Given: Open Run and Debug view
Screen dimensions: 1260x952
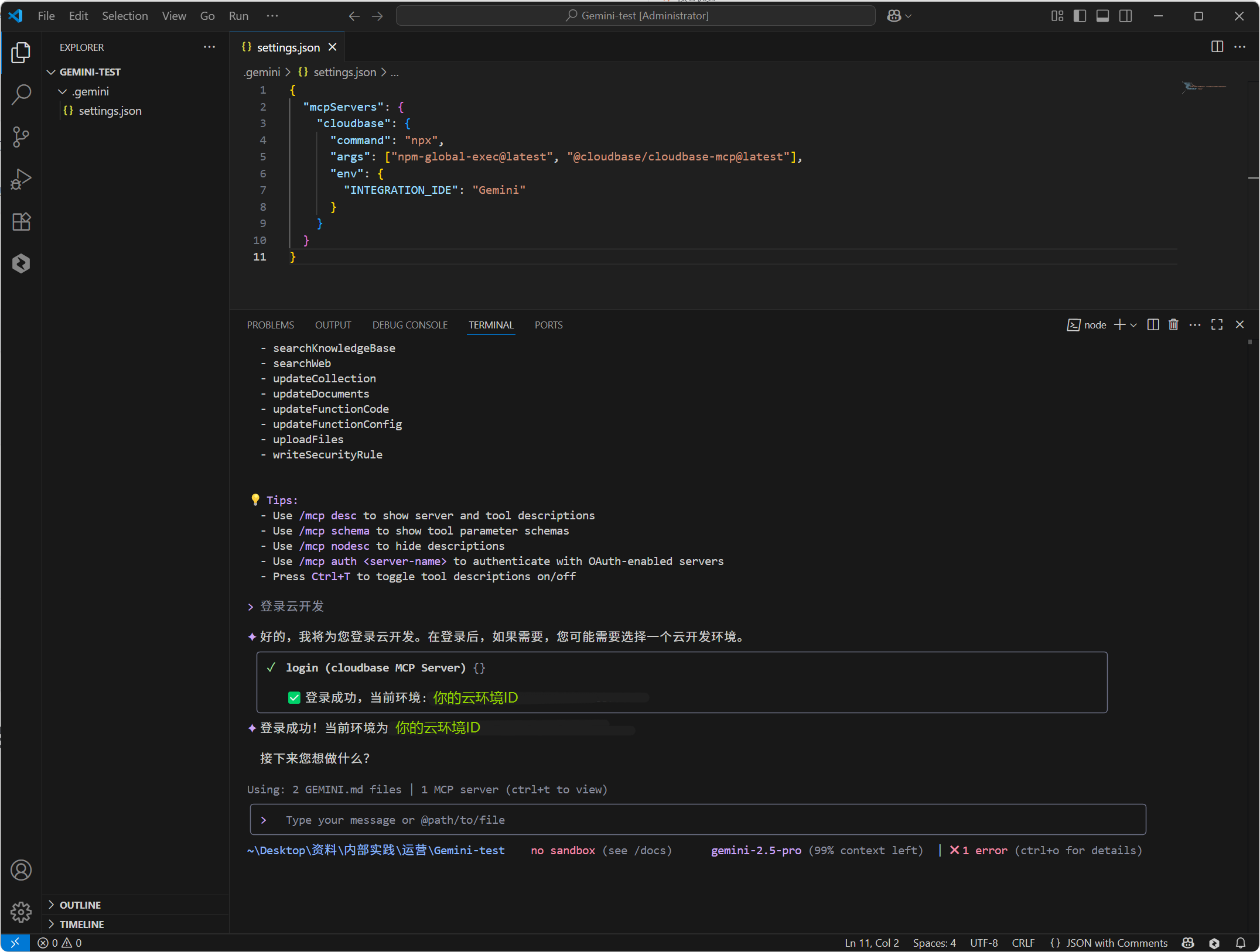Looking at the screenshot, I should click(21, 179).
